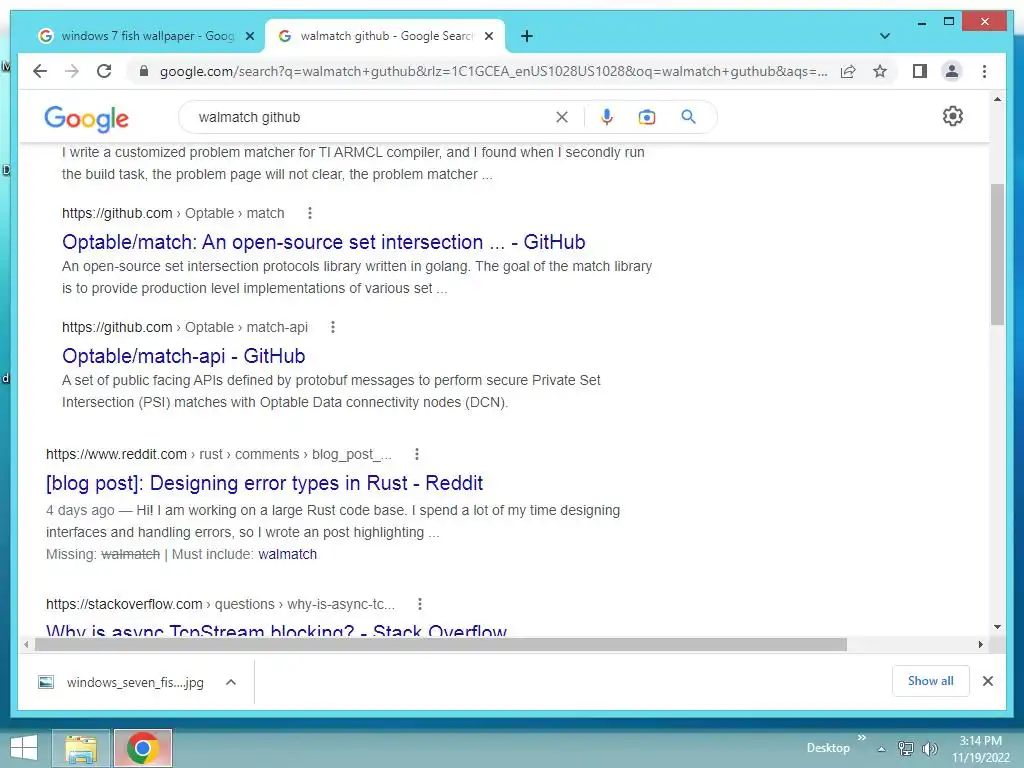Bookmark this page with the star icon
1024x768 pixels.
pyautogui.click(x=880, y=71)
